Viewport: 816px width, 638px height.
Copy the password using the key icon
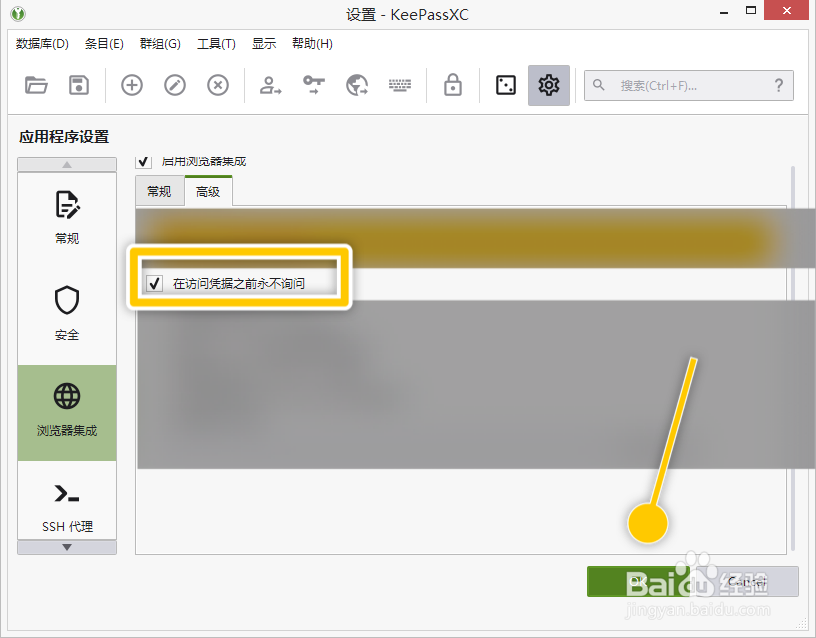click(x=312, y=85)
